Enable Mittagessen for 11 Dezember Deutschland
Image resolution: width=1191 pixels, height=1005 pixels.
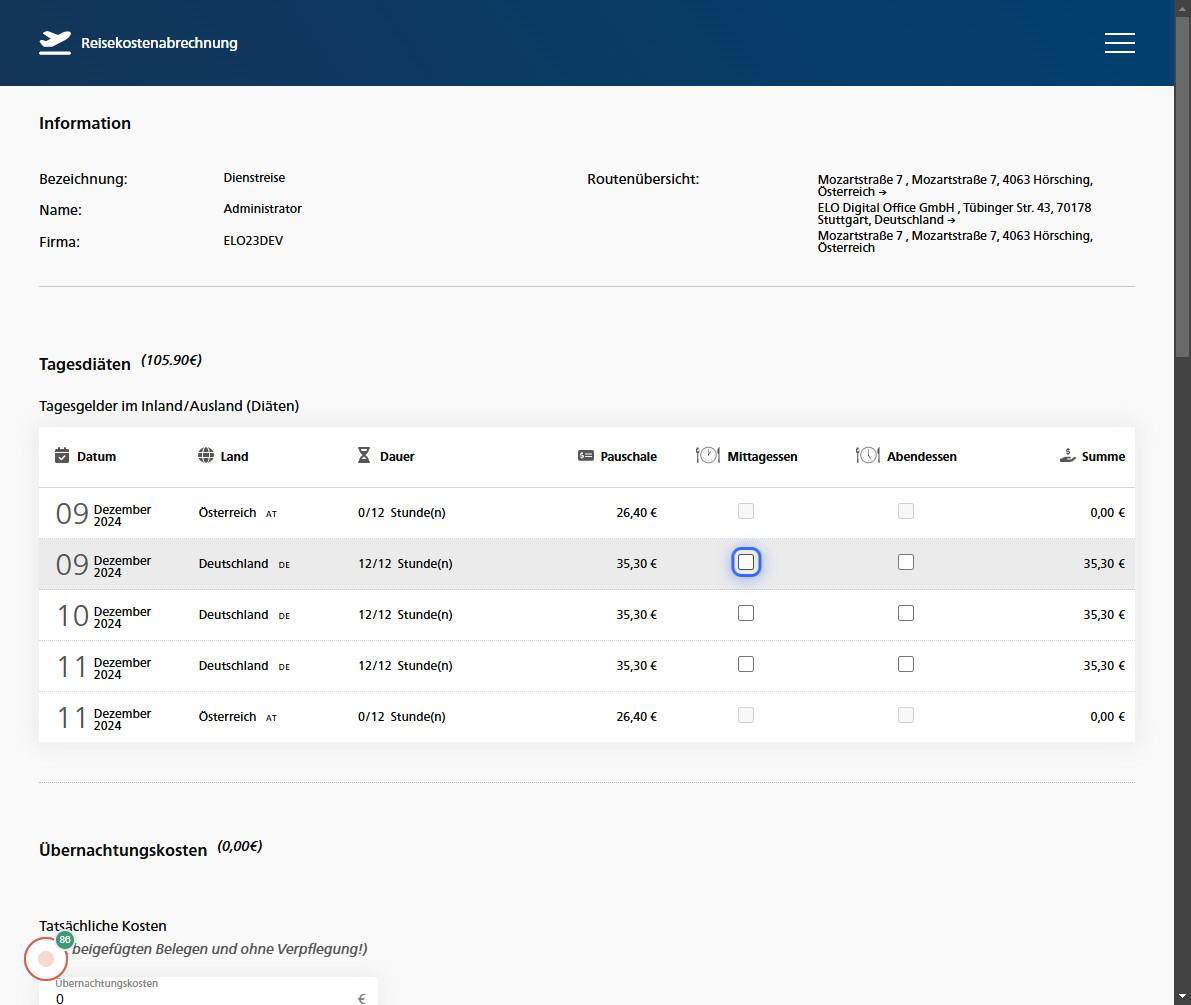pyautogui.click(x=746, y=665)
